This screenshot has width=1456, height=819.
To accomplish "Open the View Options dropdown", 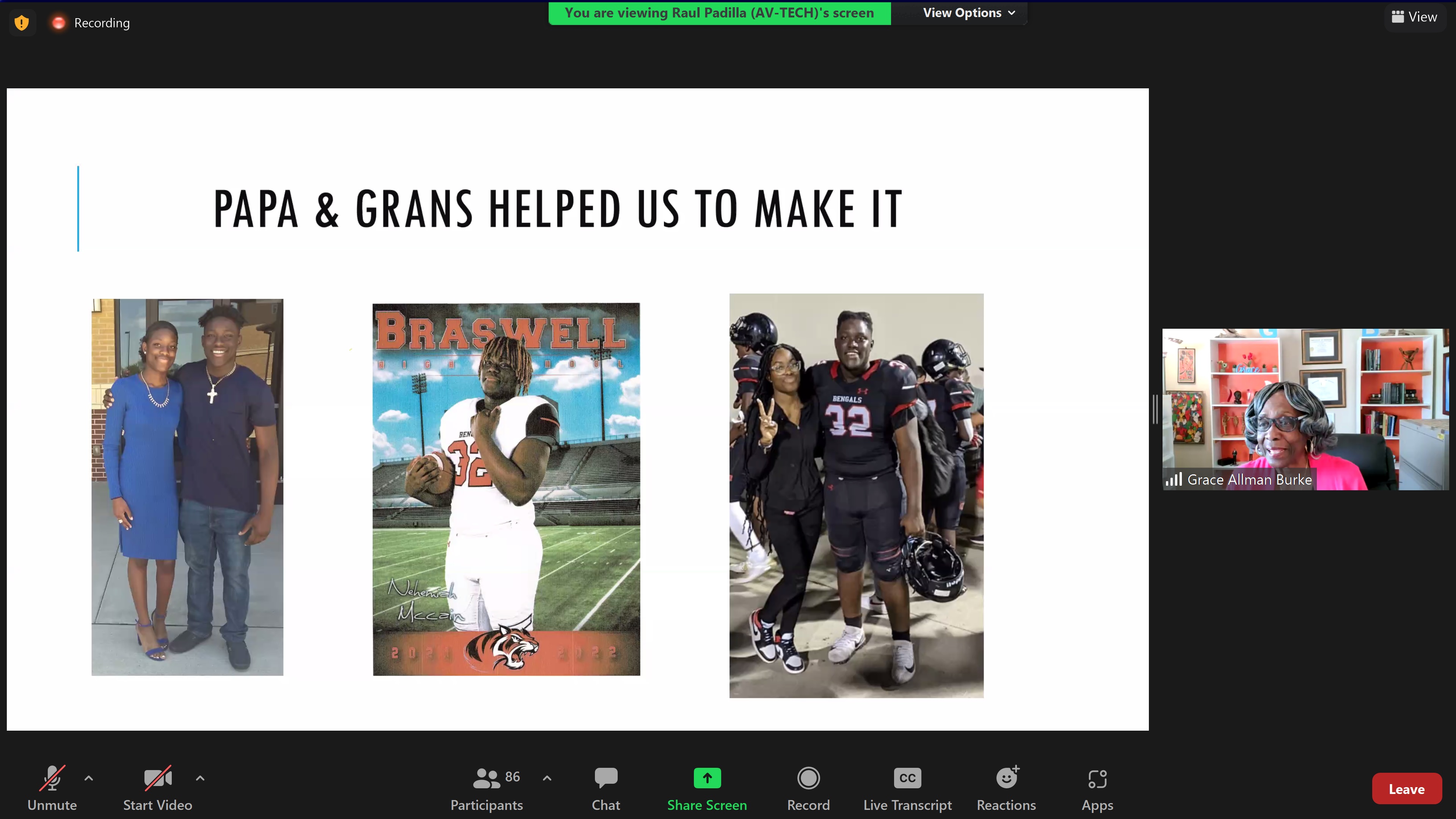I will 968,13.
